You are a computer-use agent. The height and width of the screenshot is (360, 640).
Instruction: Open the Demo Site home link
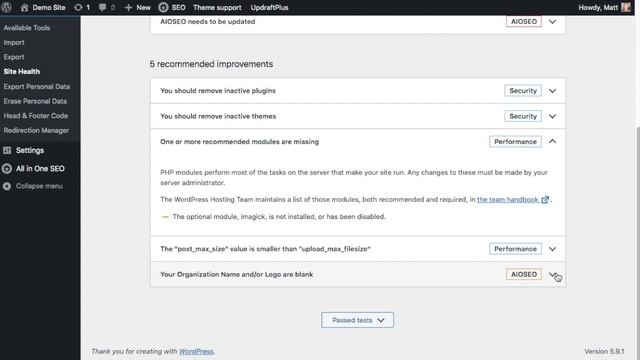click(43, 7)
